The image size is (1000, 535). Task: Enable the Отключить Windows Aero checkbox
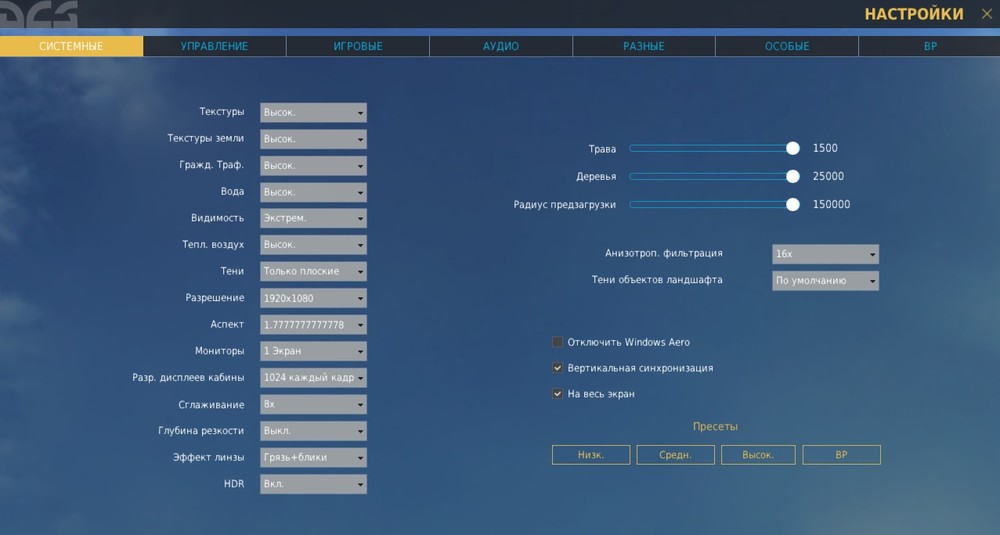click(x=557, y=342)
